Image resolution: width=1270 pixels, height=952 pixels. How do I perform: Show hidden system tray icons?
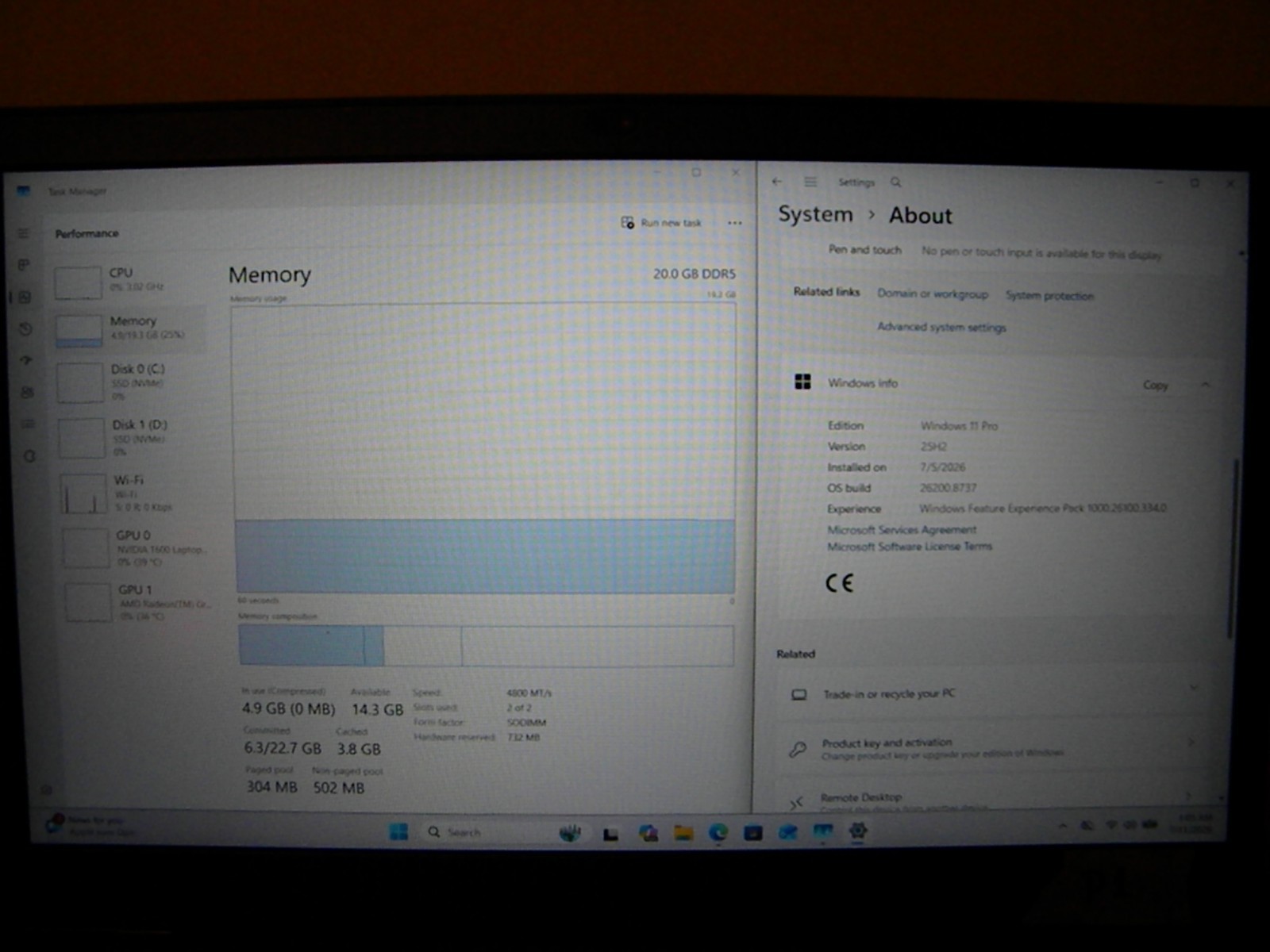[1062, 826]
